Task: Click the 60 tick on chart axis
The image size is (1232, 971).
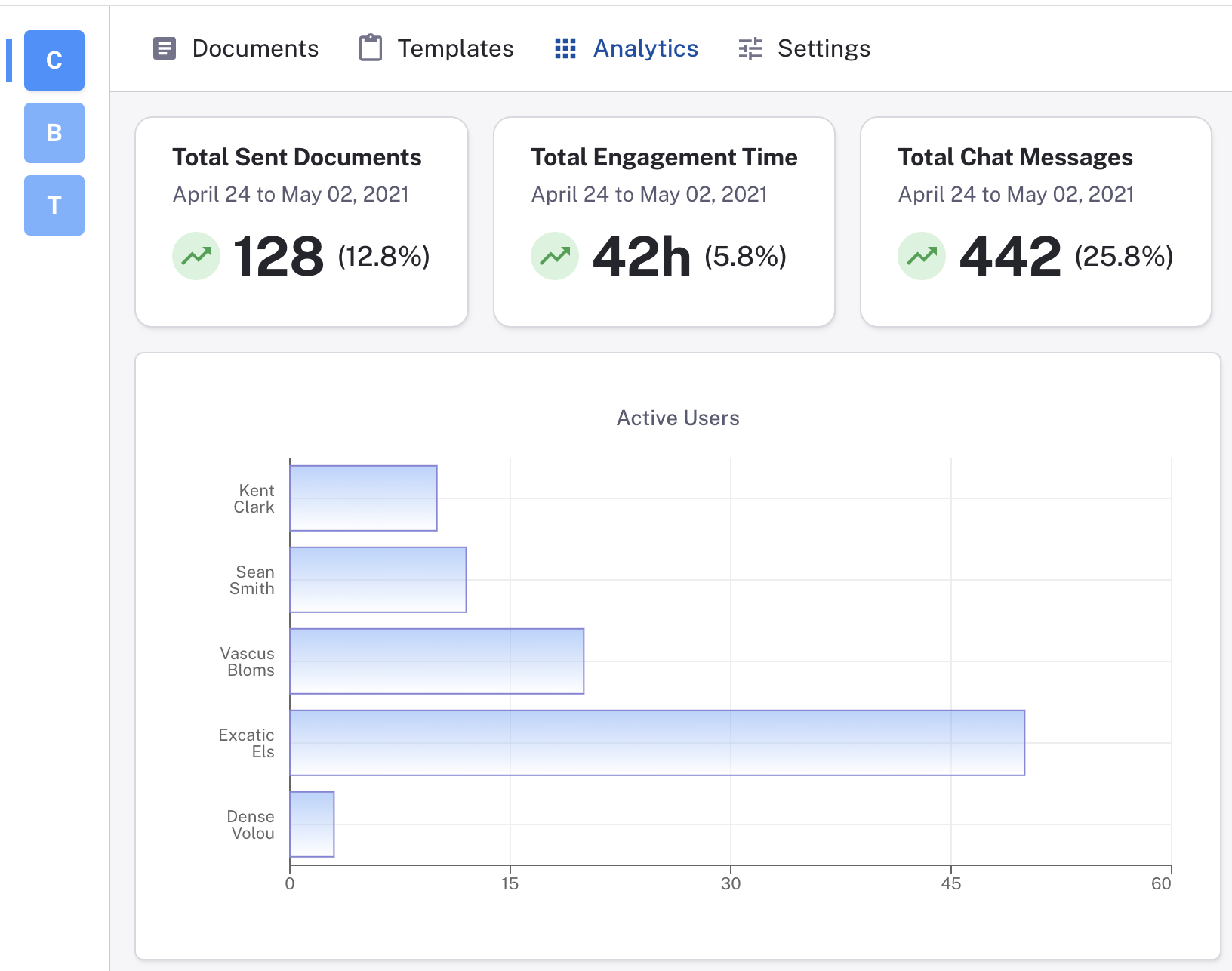Action: (x=1161, y=883)
